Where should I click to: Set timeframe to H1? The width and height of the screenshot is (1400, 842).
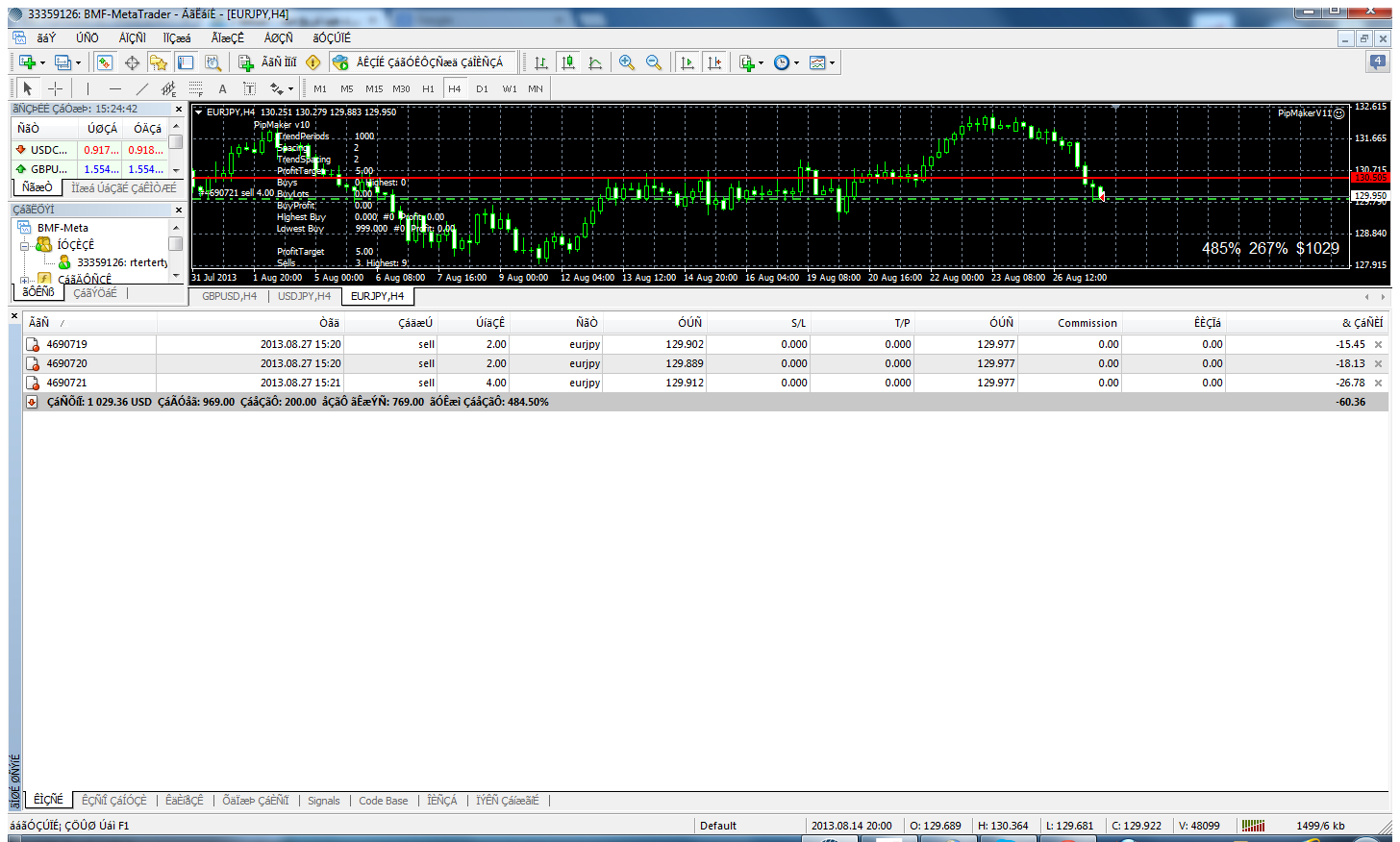point(428,88)
